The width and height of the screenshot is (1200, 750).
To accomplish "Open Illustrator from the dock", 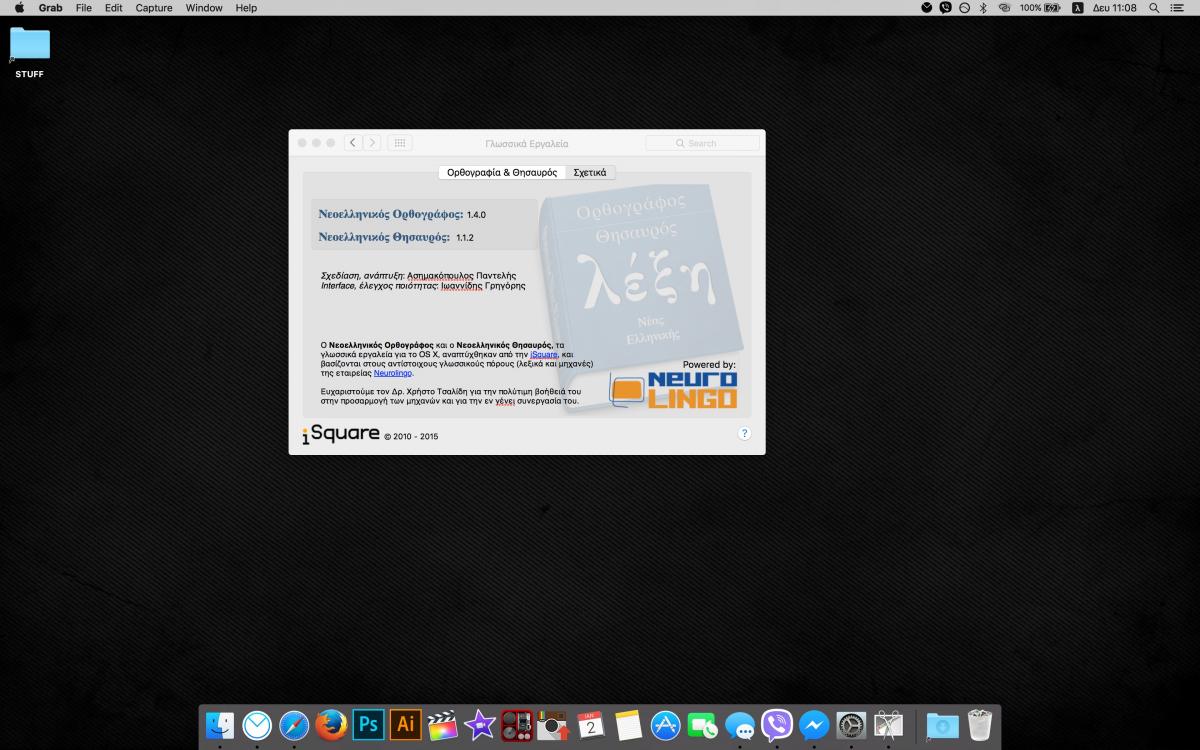I will (x=405, y=724).
